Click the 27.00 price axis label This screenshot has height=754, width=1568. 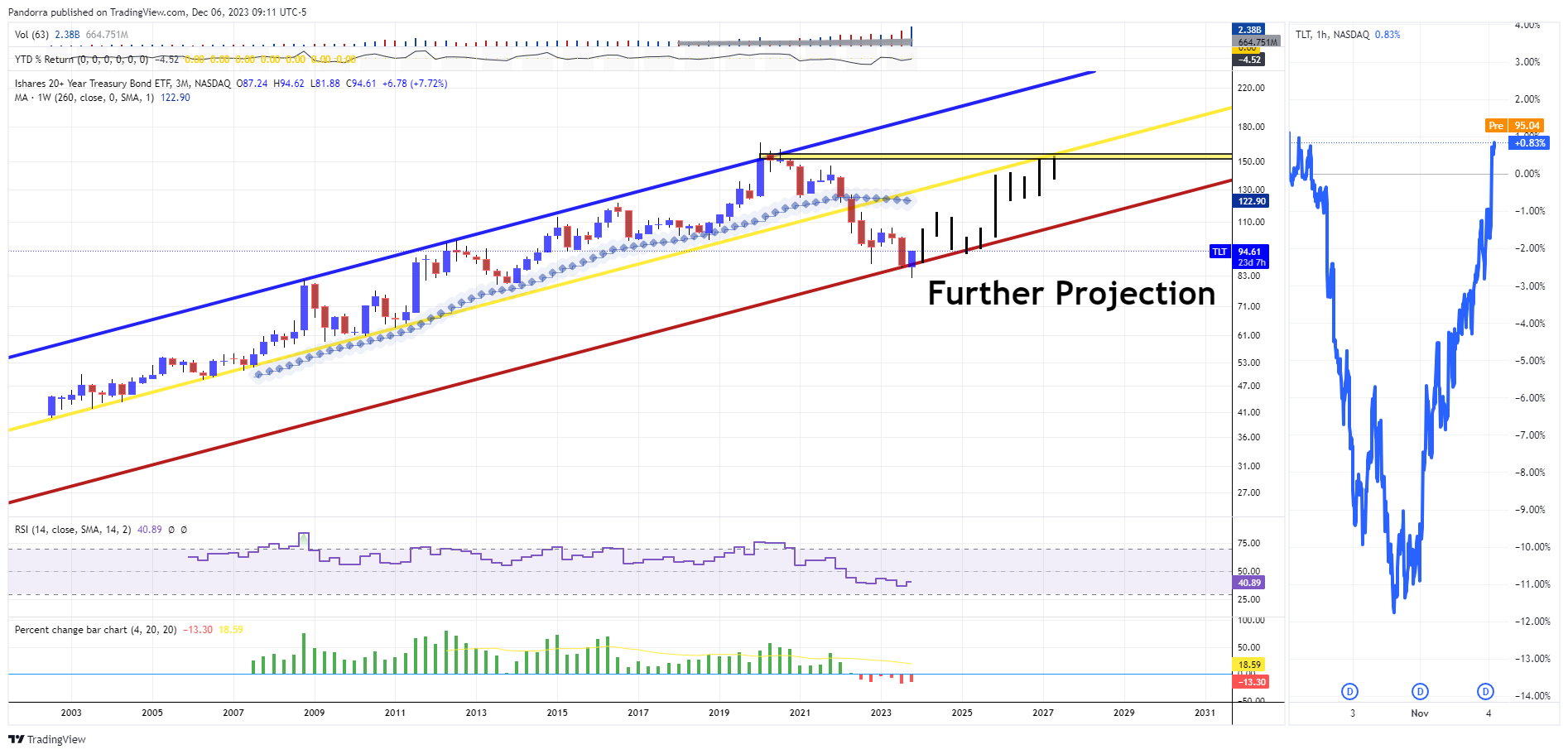click(1248, 492)
